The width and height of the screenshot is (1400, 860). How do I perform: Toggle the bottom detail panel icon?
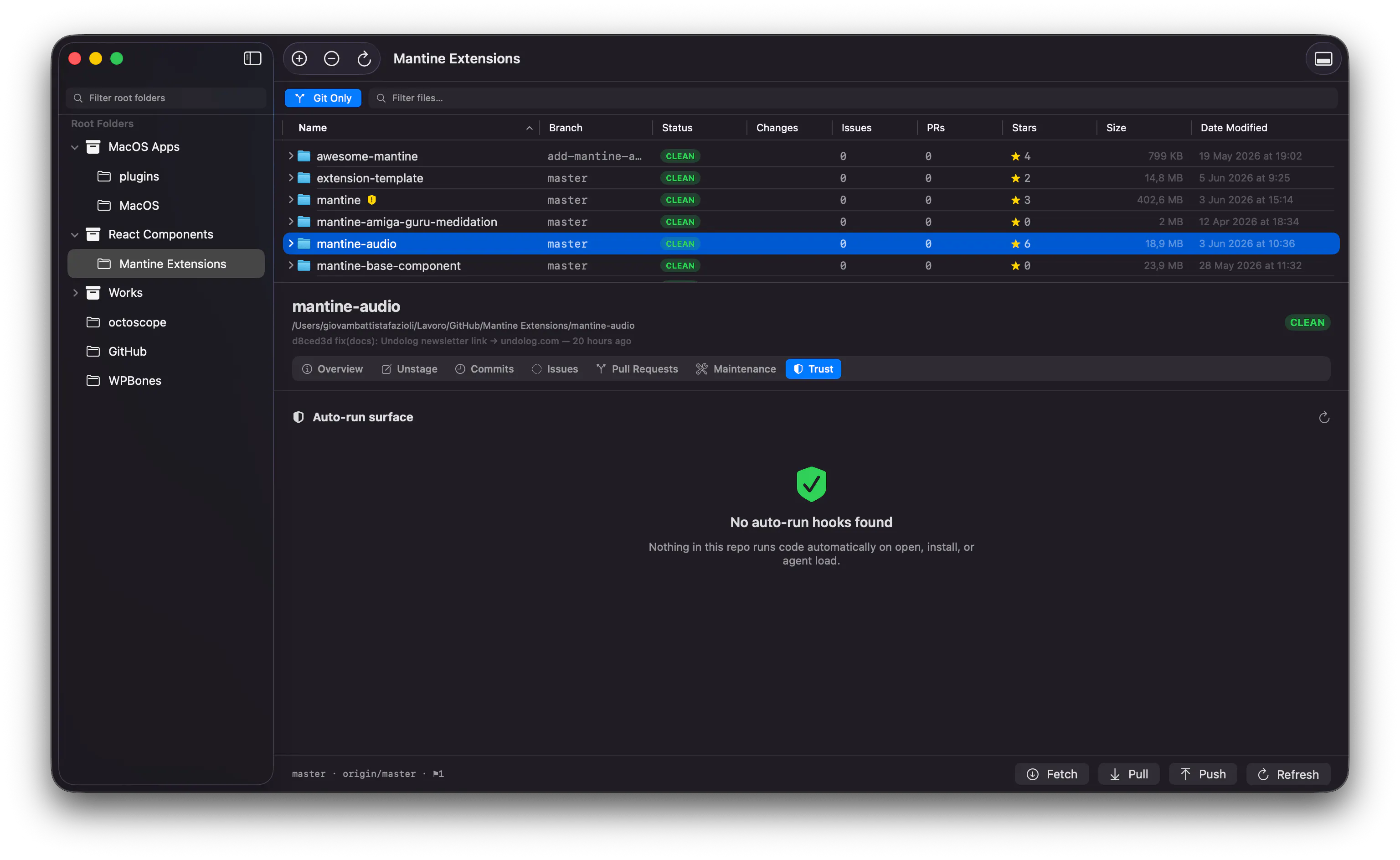click(x=1323, y=58)
